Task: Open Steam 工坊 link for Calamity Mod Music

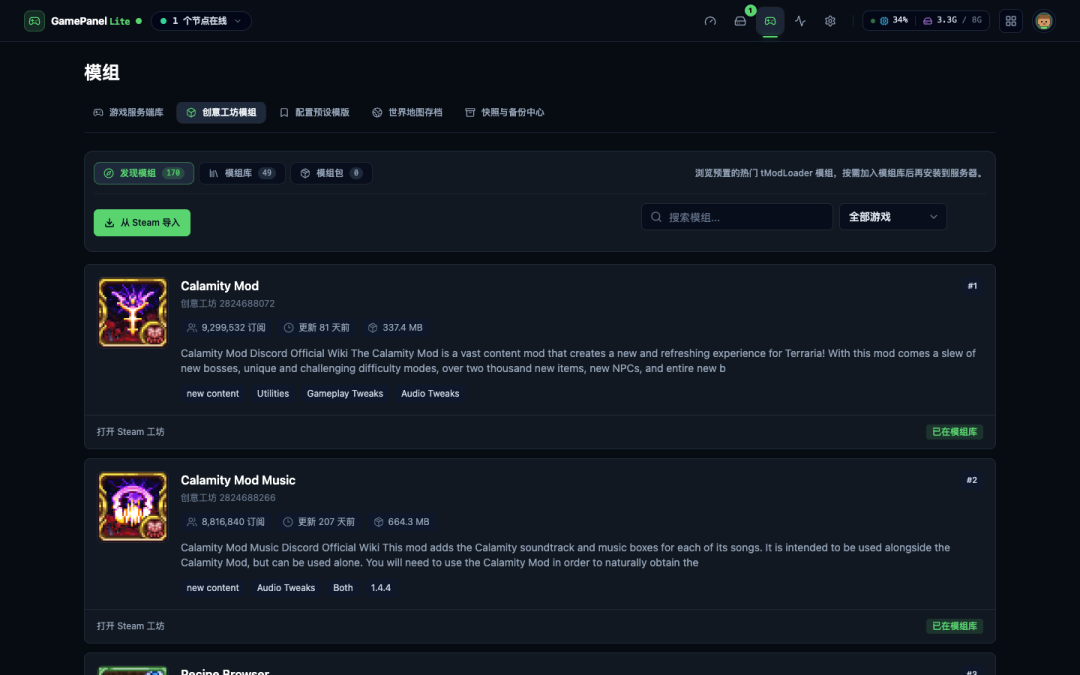Action: click(x=131, y=626)
